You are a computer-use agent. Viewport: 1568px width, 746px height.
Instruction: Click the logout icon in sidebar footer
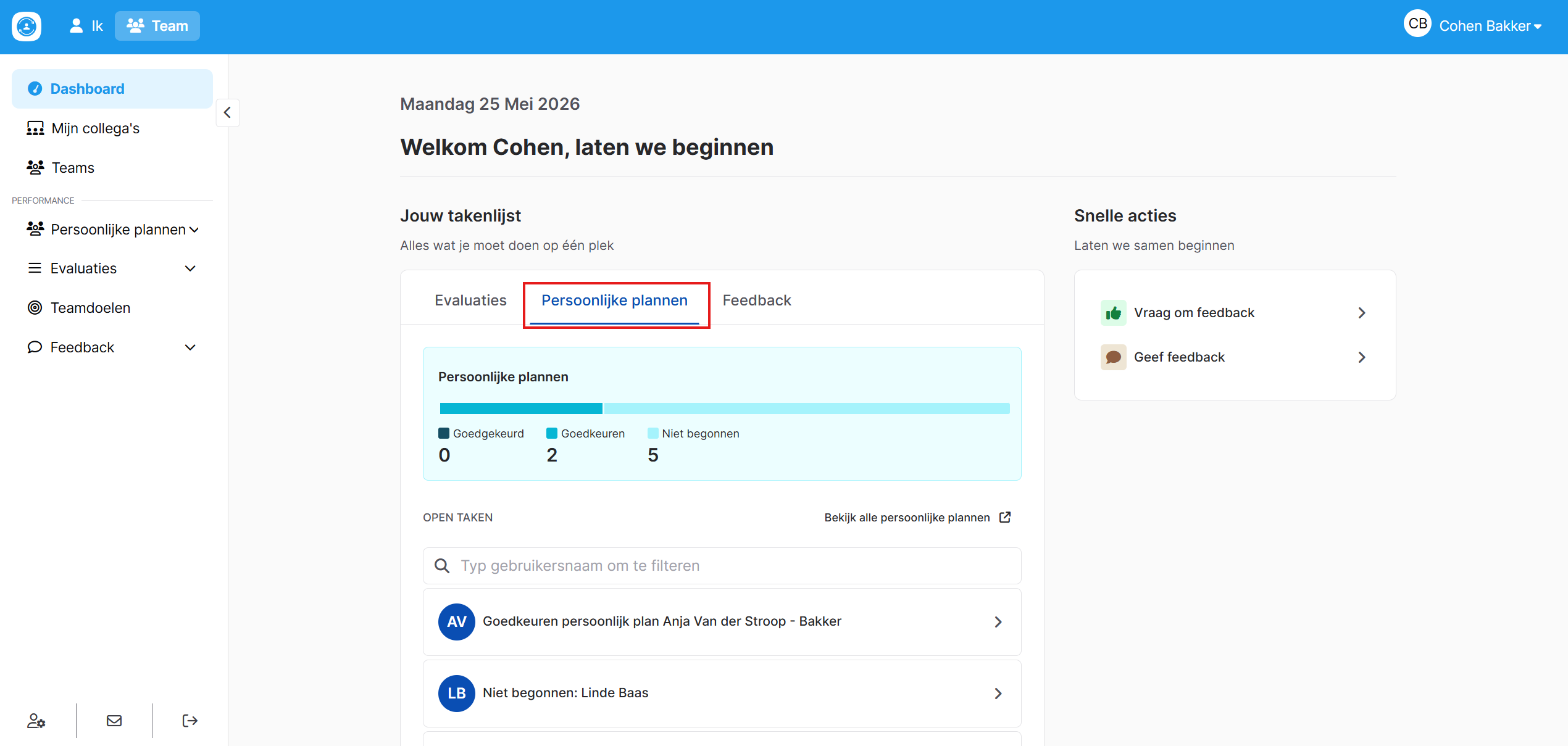click(x=190, y=721)
